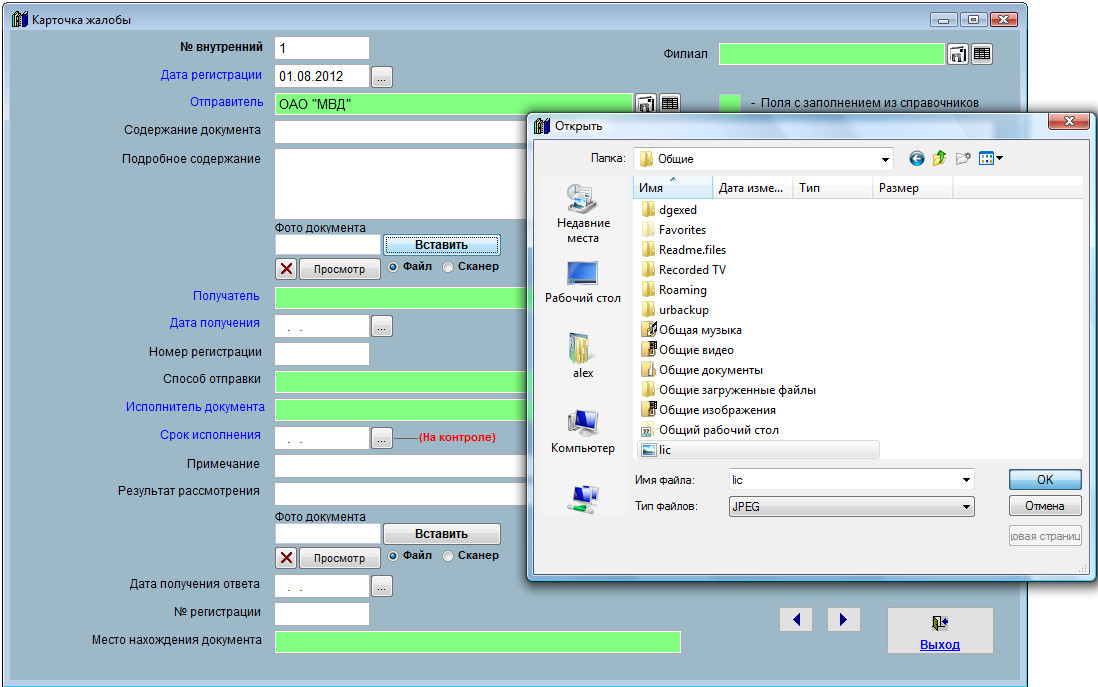This screenshot has width=1098, height=687.
Task: Go up one folder level icon
Action: click(940, 158)
